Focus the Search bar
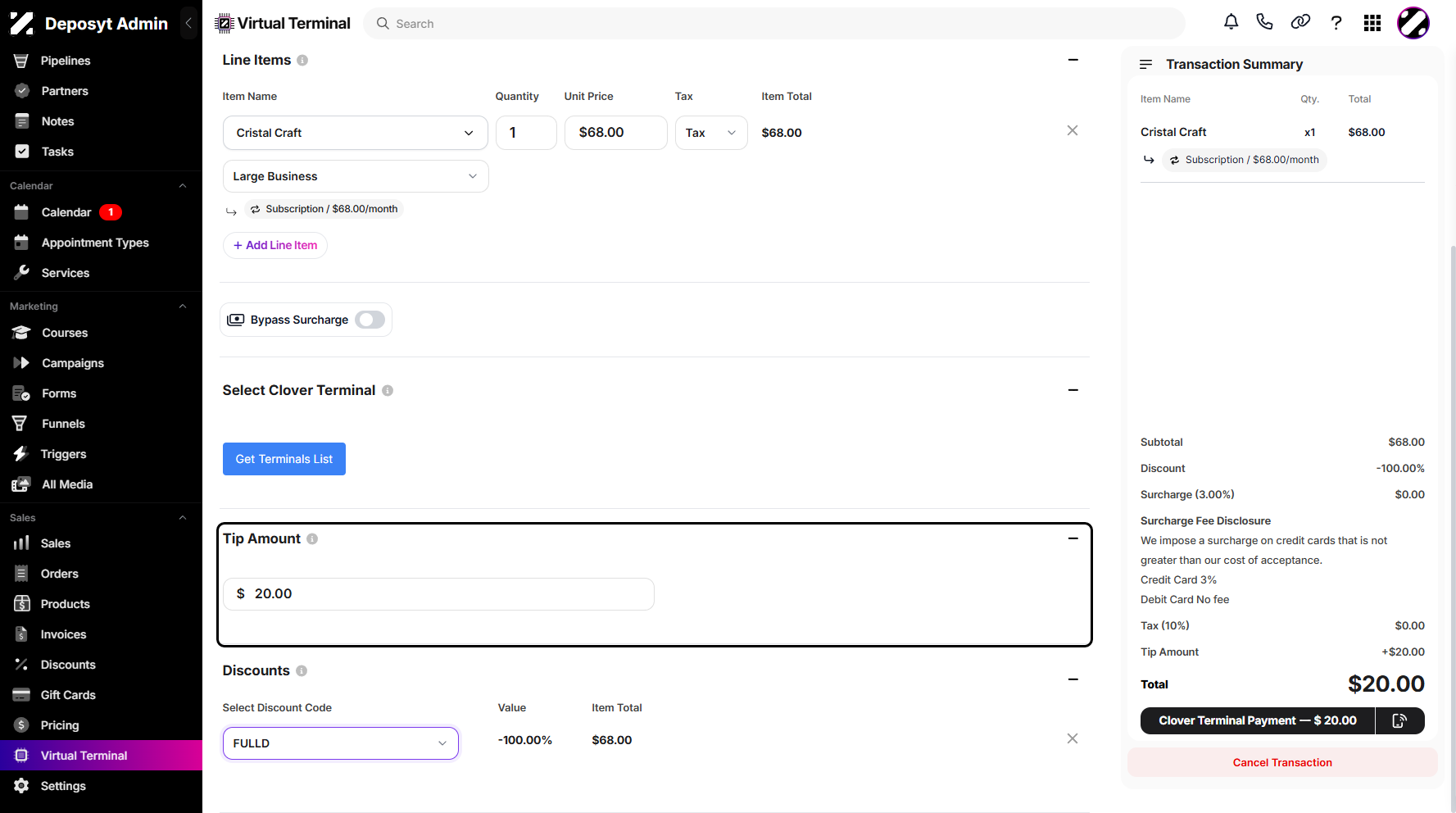This screenshot has height=813, width=1456. point(774,24)
